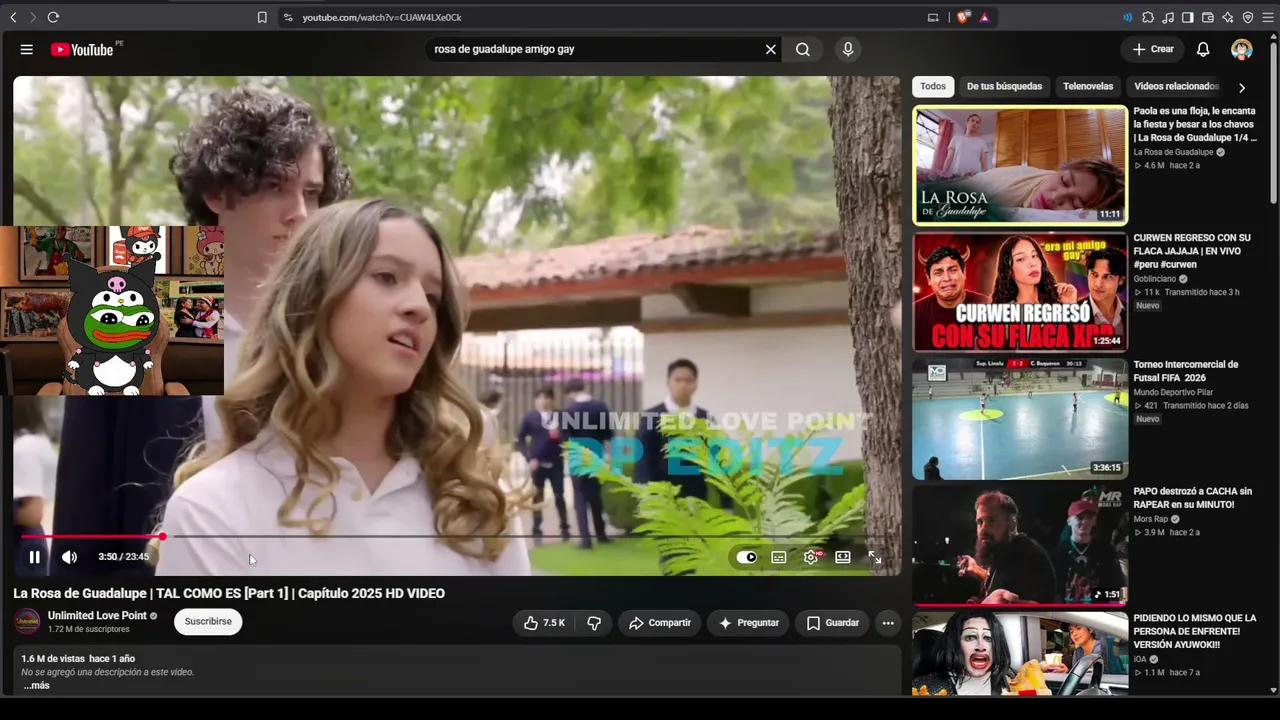Image resolution: width=1280 pixels, height=720 pixels.
Task: Open the 'PIDIENDO LO MISMO QUE LA PERSONA' title
Action: click(x=1194, y=632)
